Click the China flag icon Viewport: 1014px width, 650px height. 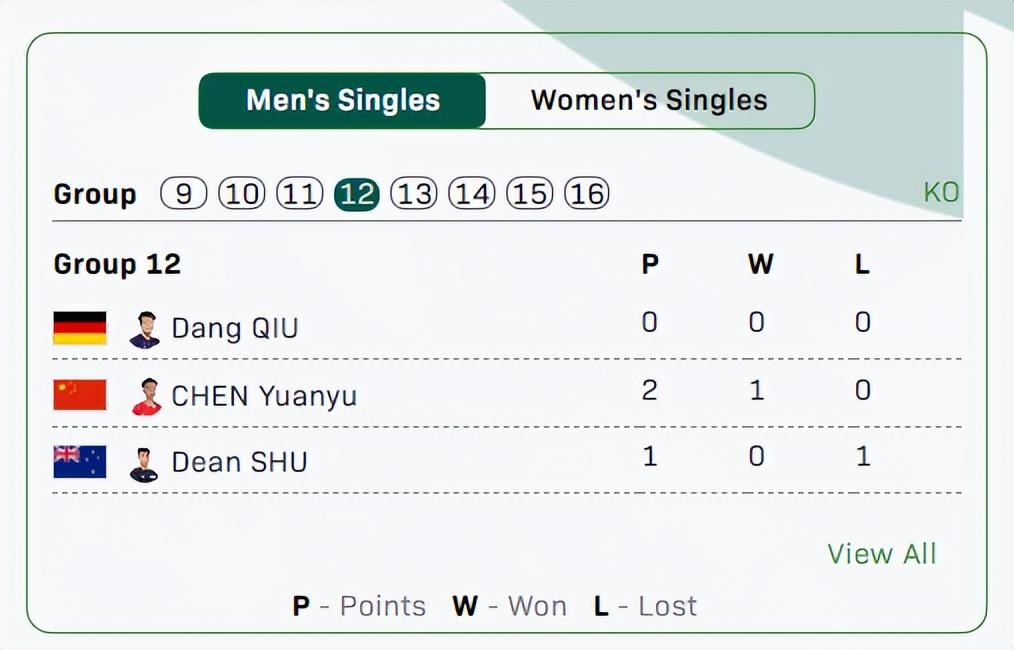[80, 395]
